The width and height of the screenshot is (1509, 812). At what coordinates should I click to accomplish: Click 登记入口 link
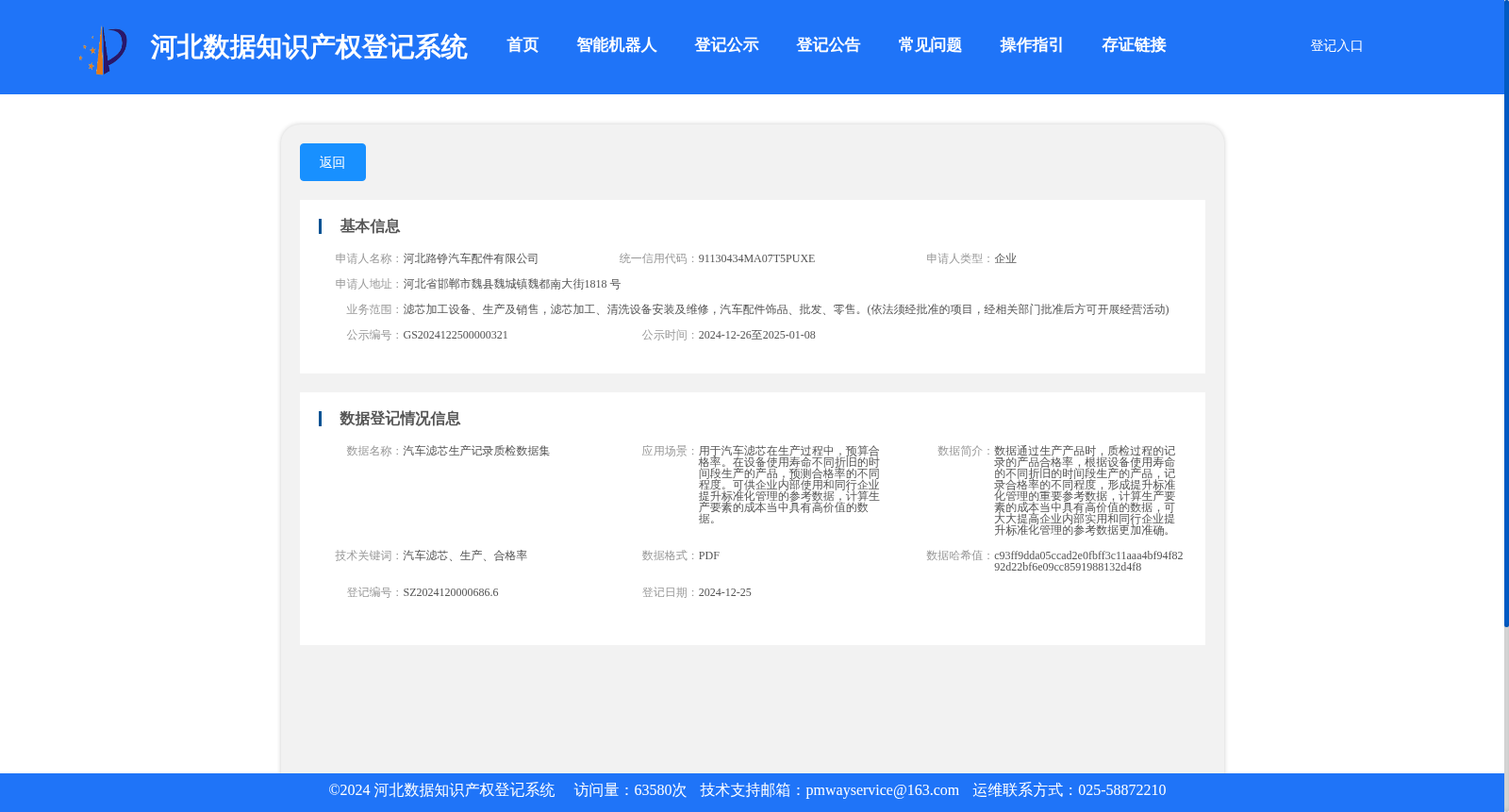1336,45
